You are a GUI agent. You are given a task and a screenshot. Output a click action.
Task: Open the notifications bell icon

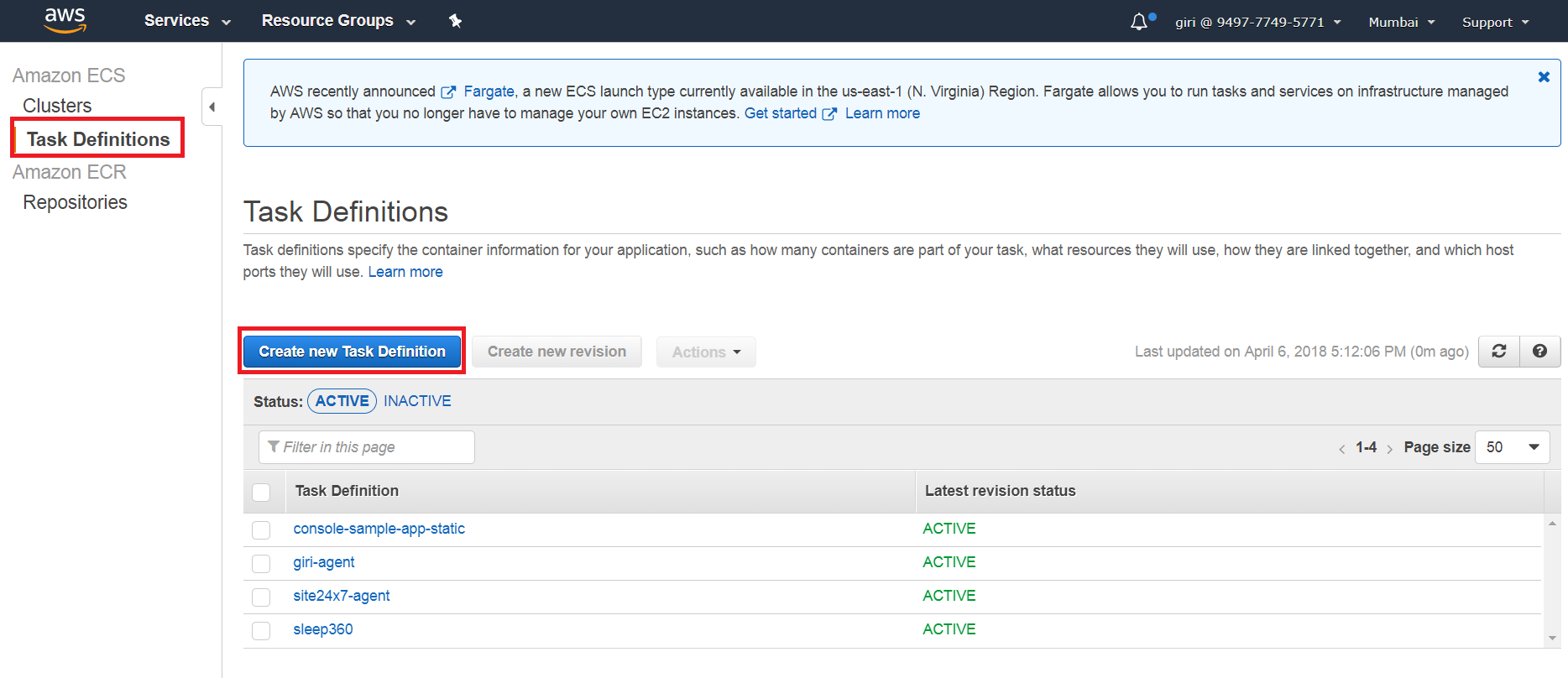coord(1139,22)
